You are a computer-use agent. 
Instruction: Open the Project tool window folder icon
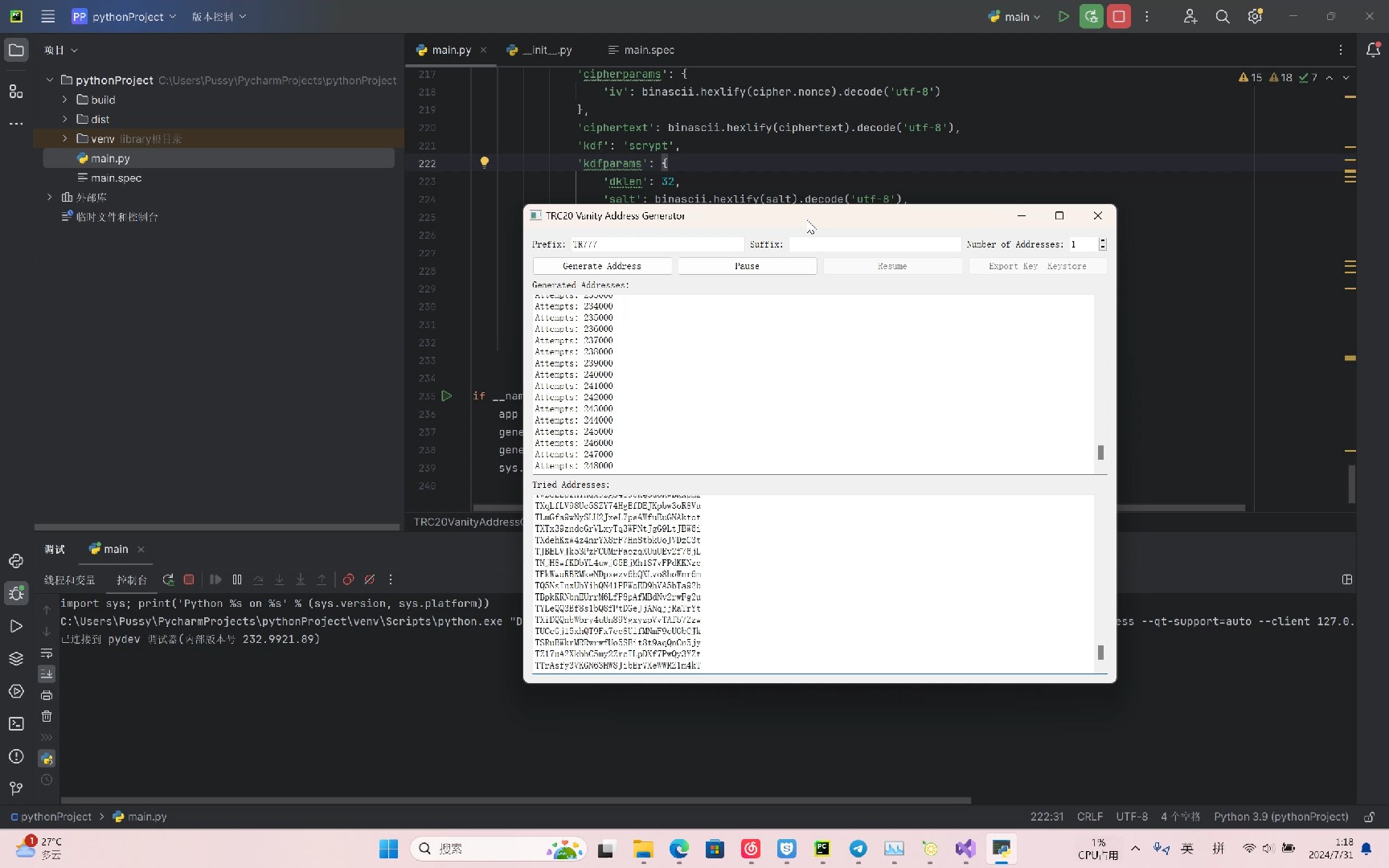[16, 51]
